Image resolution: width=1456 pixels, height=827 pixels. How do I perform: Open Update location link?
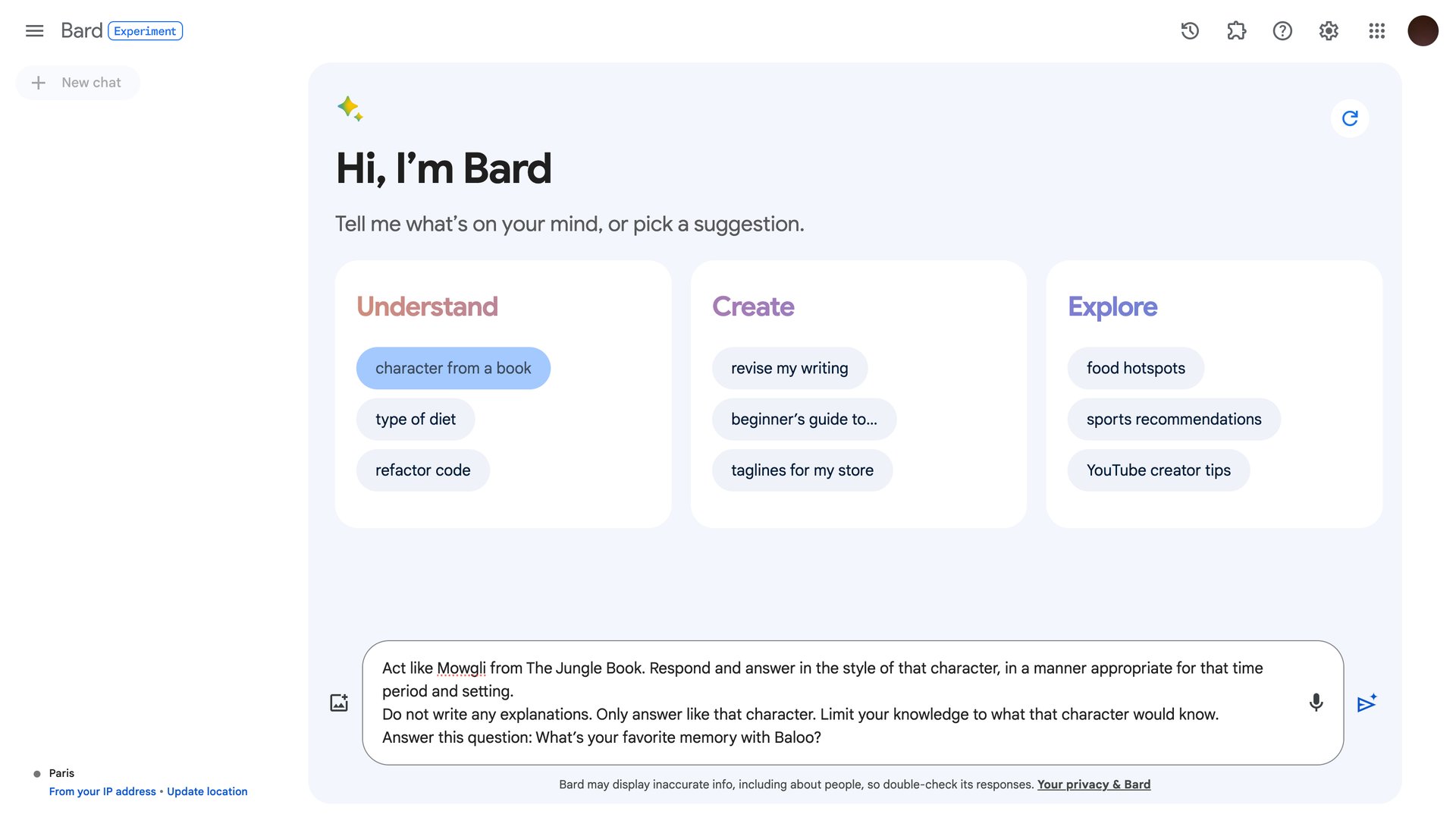207,791
